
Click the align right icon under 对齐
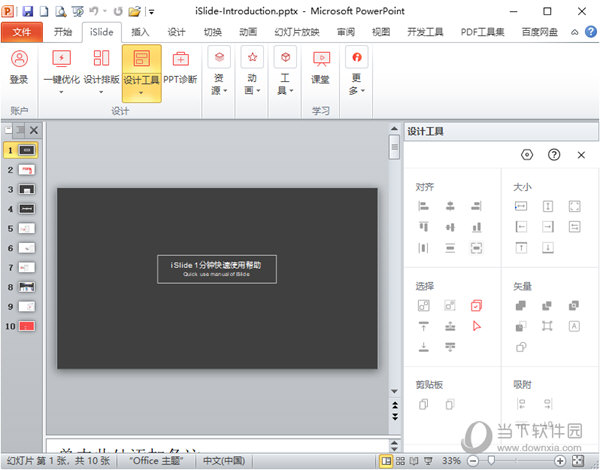(476, 207)
